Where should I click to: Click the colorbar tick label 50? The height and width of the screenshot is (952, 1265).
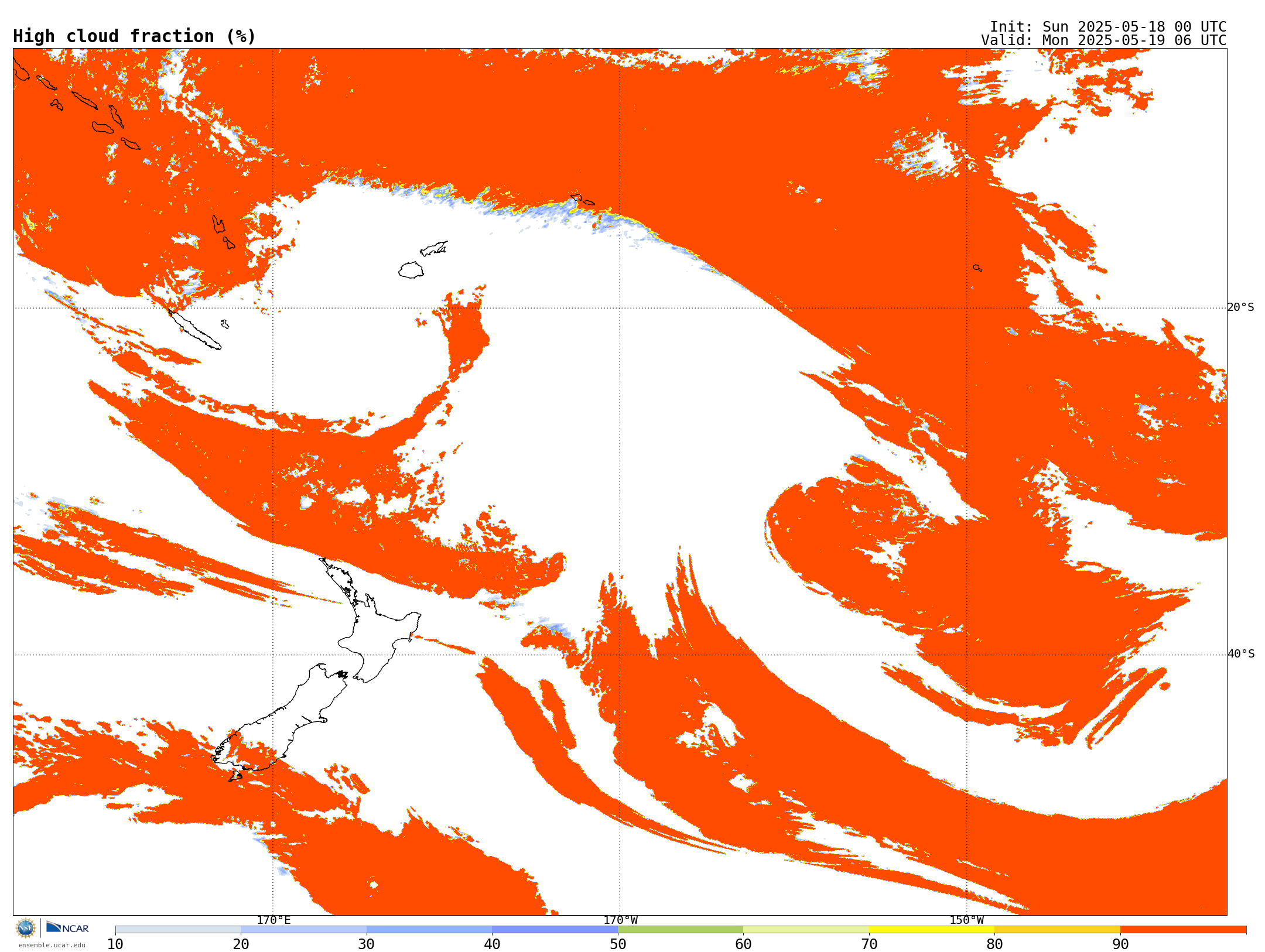tap(618, 944)
